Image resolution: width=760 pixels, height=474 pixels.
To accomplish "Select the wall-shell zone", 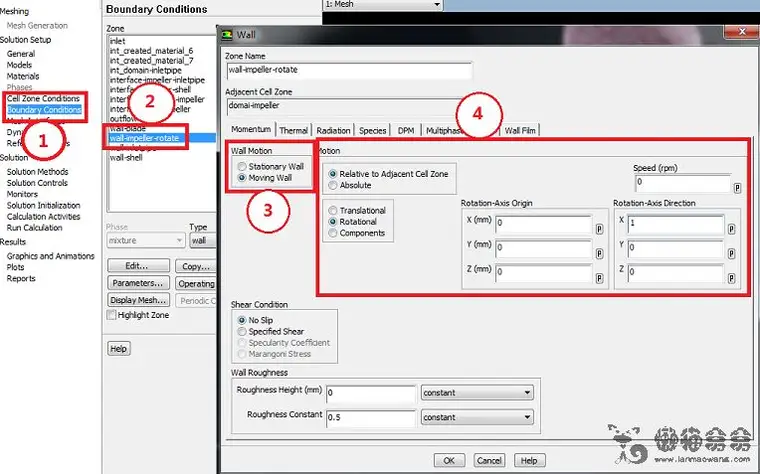I will [x=126, y=158].
